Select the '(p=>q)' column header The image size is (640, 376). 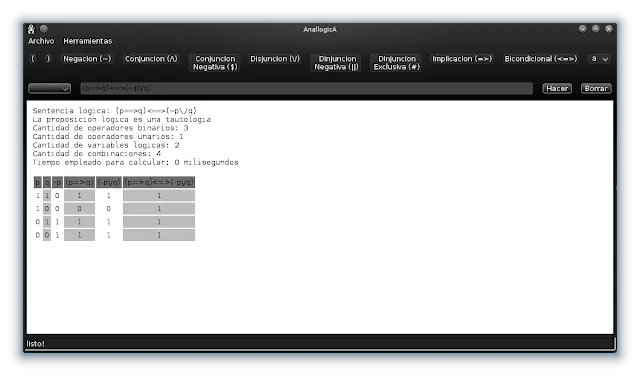point(79,182)
